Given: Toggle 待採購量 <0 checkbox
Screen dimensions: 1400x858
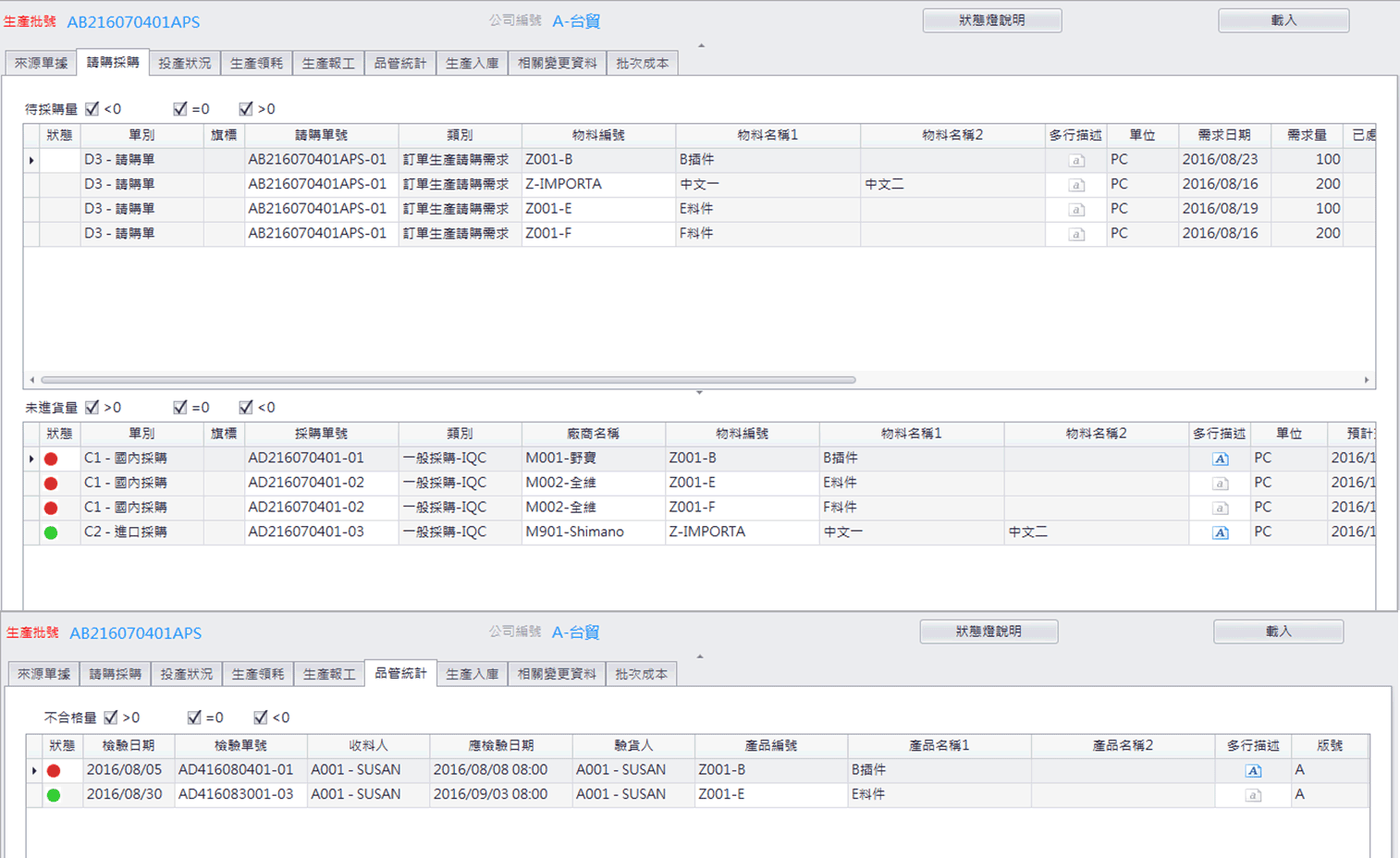Looking at the screenshot, I should 92,109.
